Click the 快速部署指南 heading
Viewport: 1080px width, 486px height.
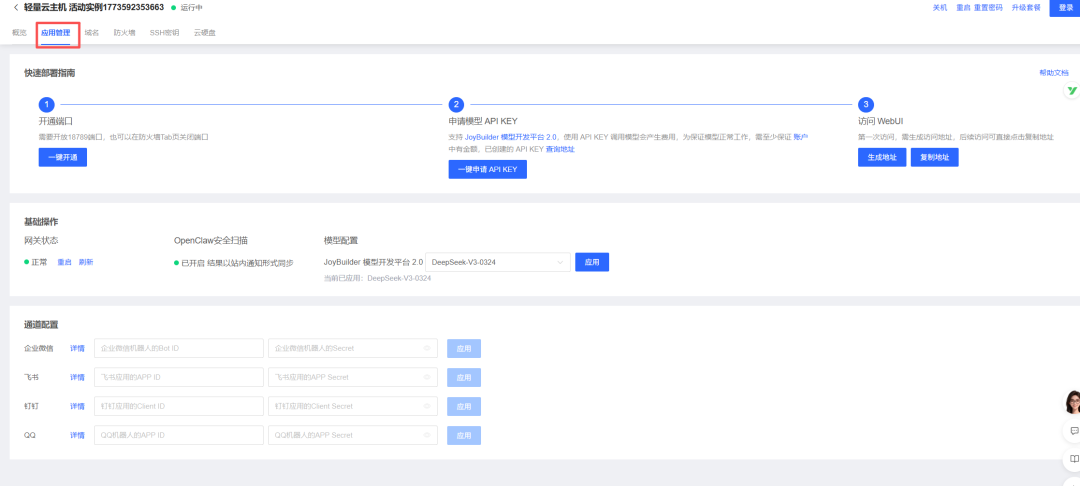tap(50, 73)
